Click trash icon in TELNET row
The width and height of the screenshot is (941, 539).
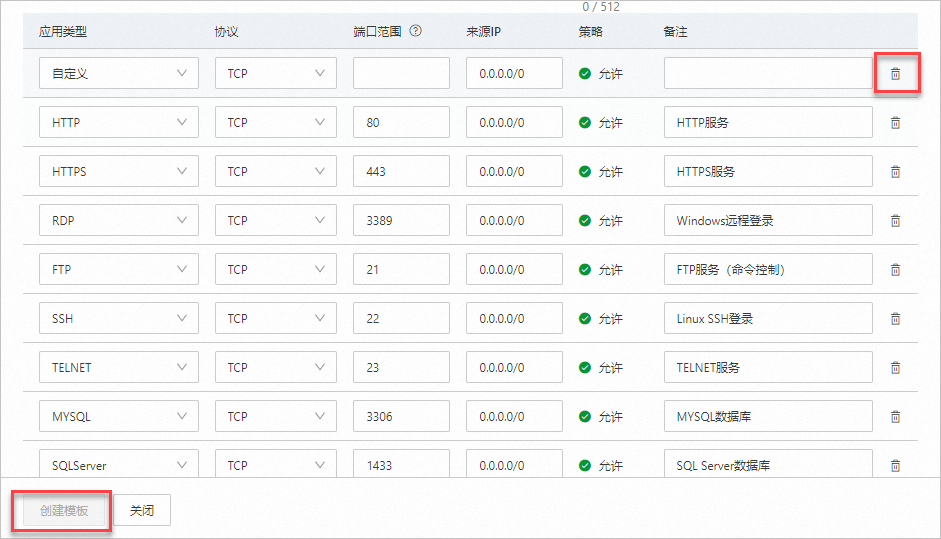895,367
